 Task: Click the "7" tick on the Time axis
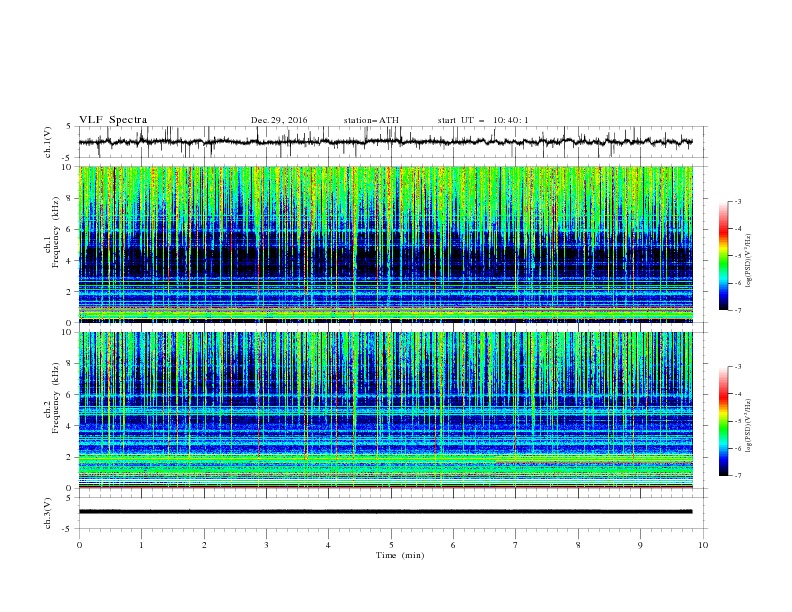click(x=516, y=545)
